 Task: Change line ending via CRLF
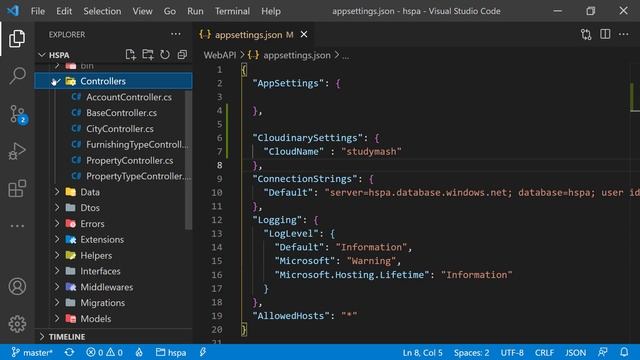(x=544, y=352)
